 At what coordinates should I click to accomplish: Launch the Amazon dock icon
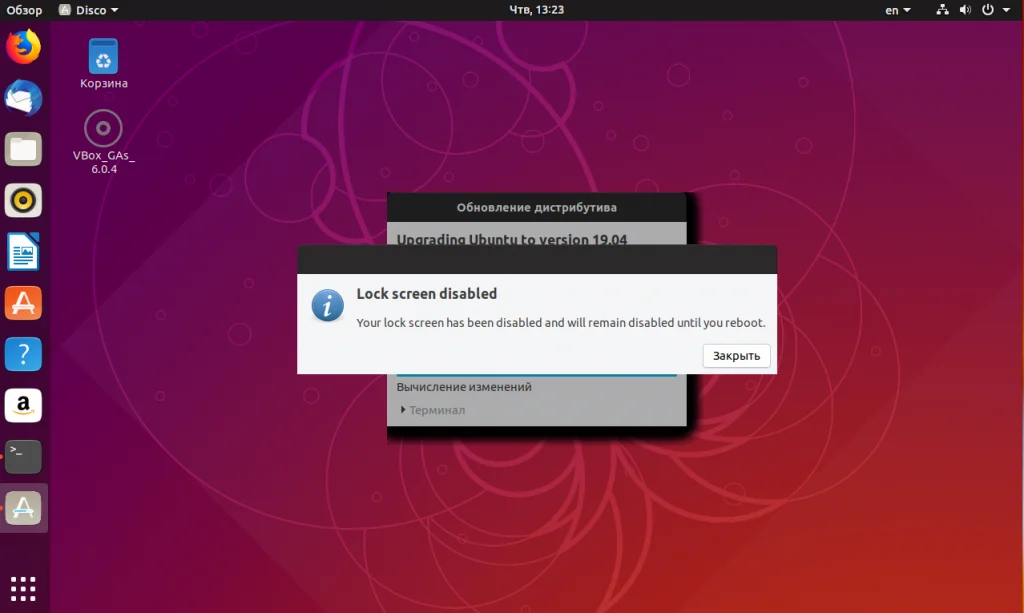click(24, 405)
